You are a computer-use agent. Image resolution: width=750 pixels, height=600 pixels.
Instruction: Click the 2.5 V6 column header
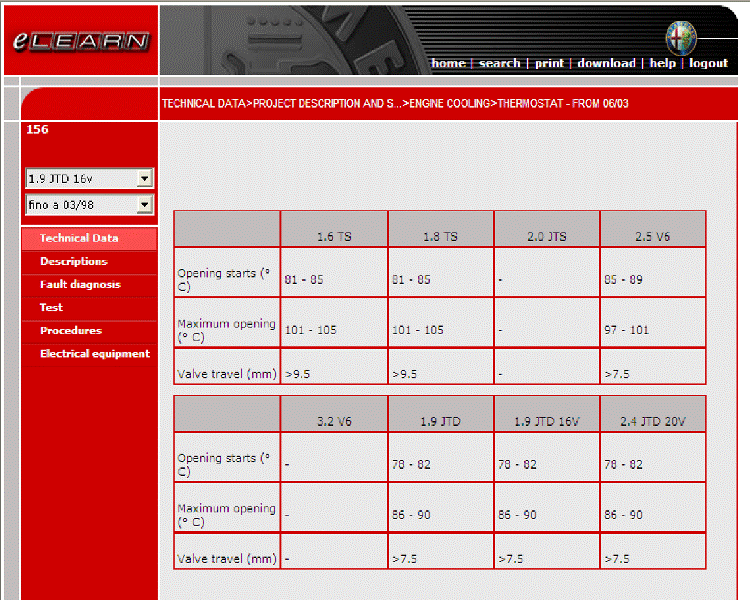[x=652, y=236]
